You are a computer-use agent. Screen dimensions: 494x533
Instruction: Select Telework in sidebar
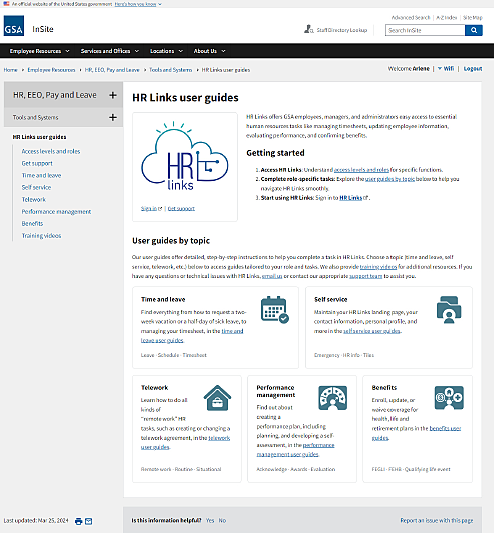(x=34, y=200)
